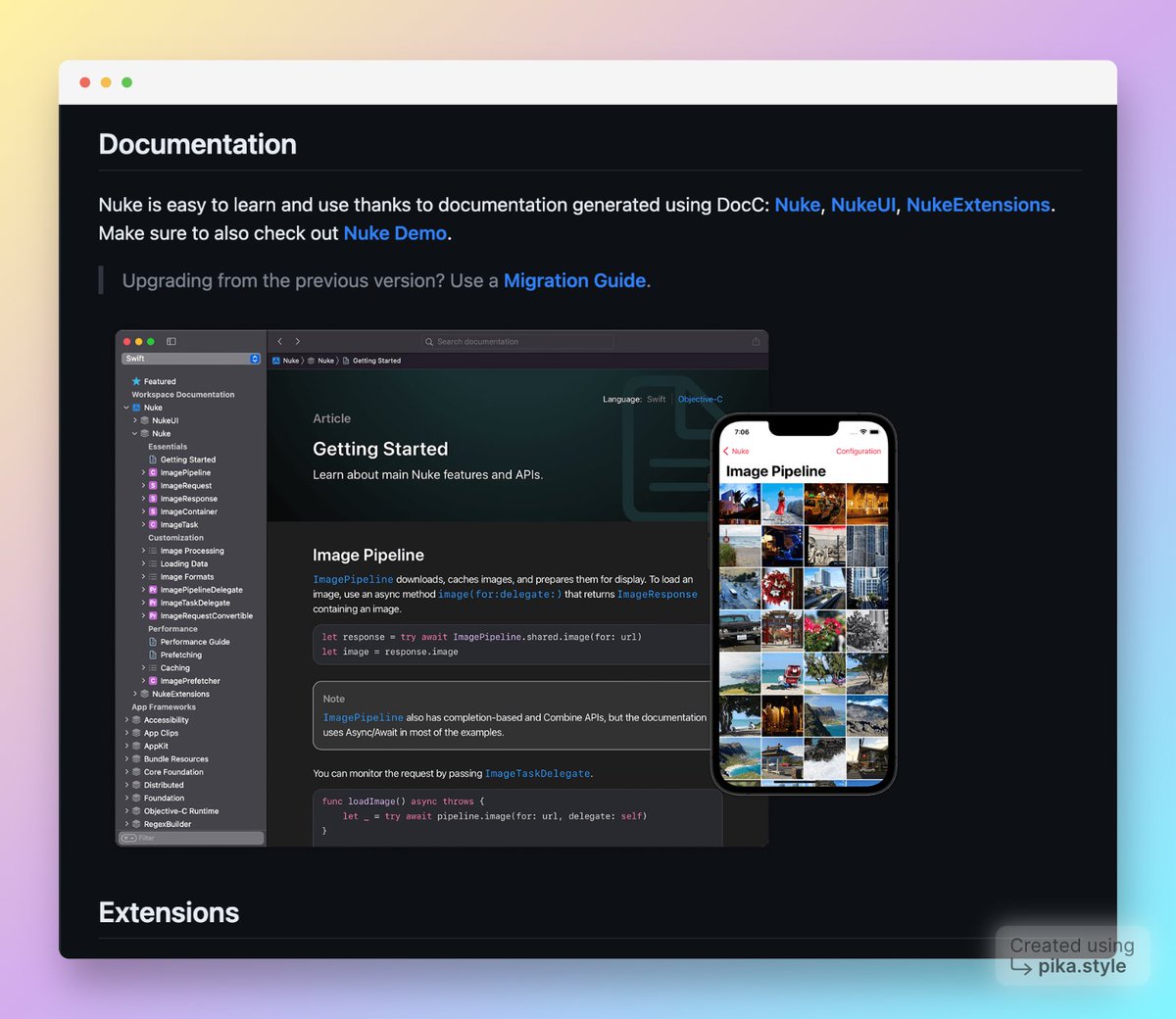Viewport: 1176px width, 1019px height.
Task: Click the ImagePipelineDelegate protocol icon
Action: 153,590
